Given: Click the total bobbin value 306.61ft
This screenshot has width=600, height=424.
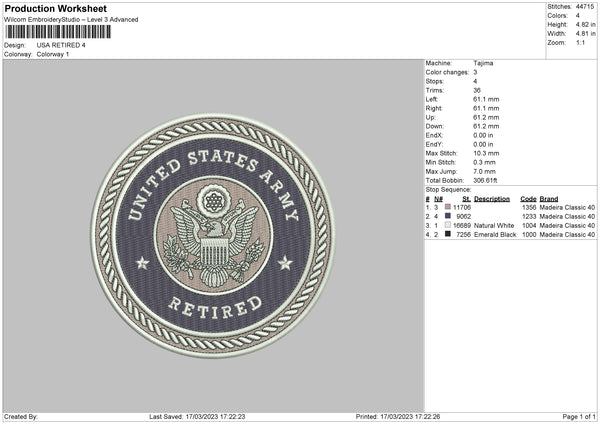Looking at the screenshot, I should click(485, 181).
